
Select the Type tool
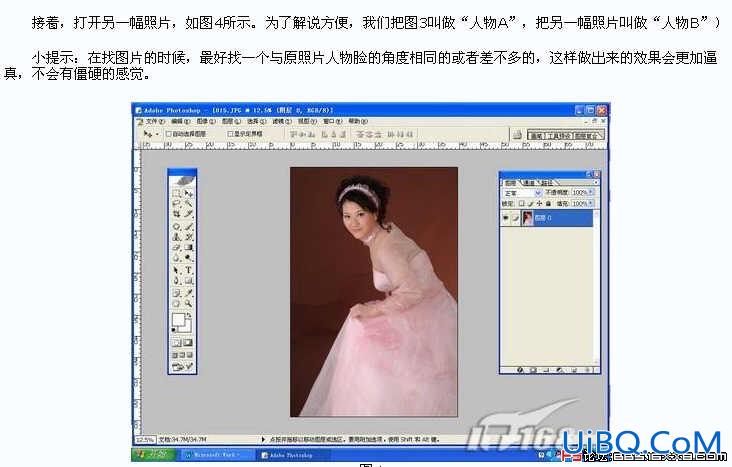[x=188, y=270]
